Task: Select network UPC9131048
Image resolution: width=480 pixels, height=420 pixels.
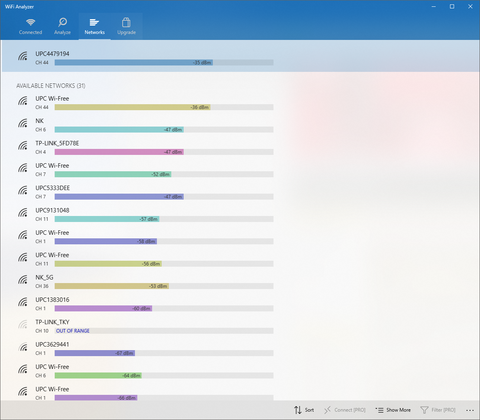Action: pos(52,210)
